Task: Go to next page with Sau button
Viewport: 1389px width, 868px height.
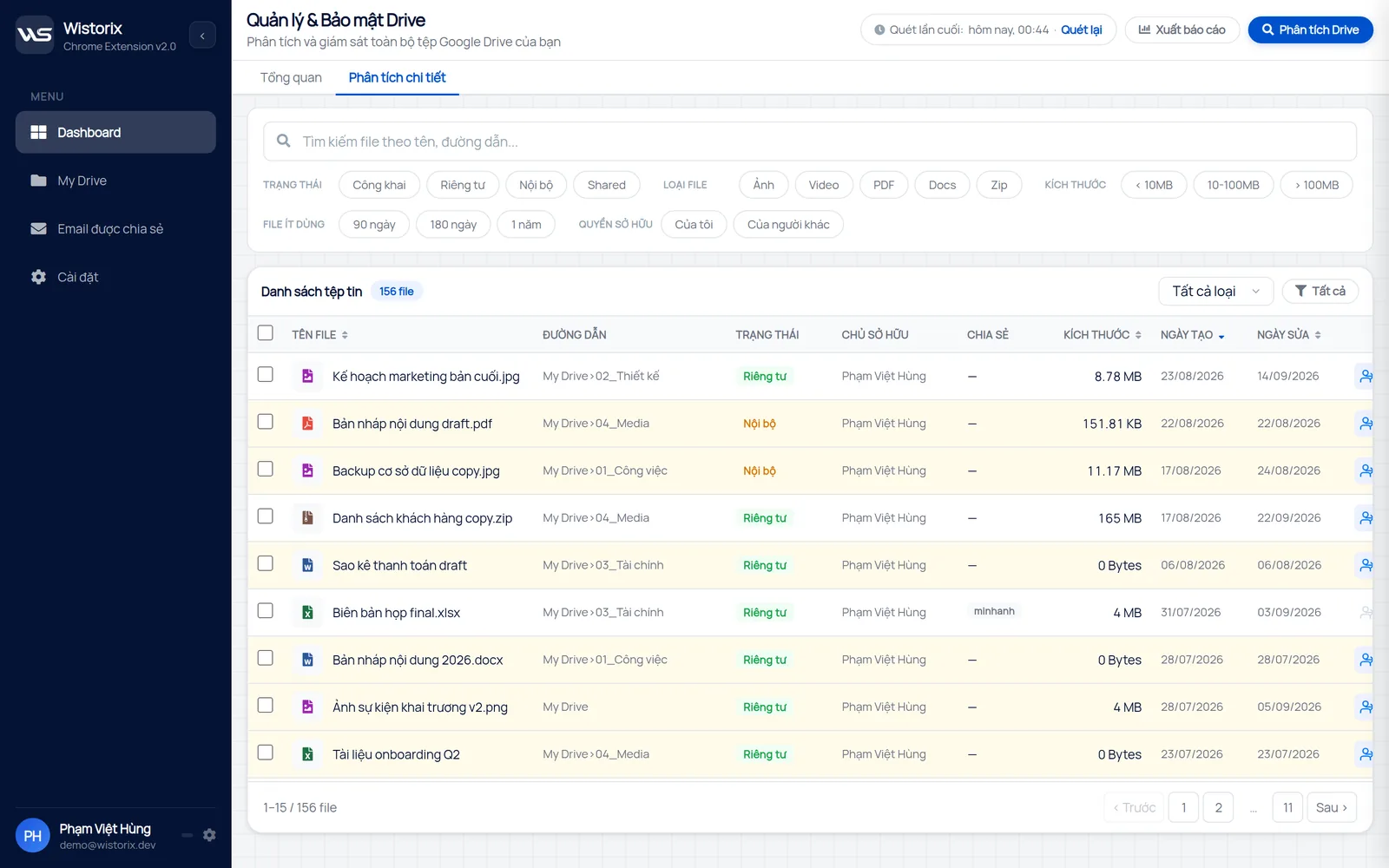Action: coord(1332,807)
